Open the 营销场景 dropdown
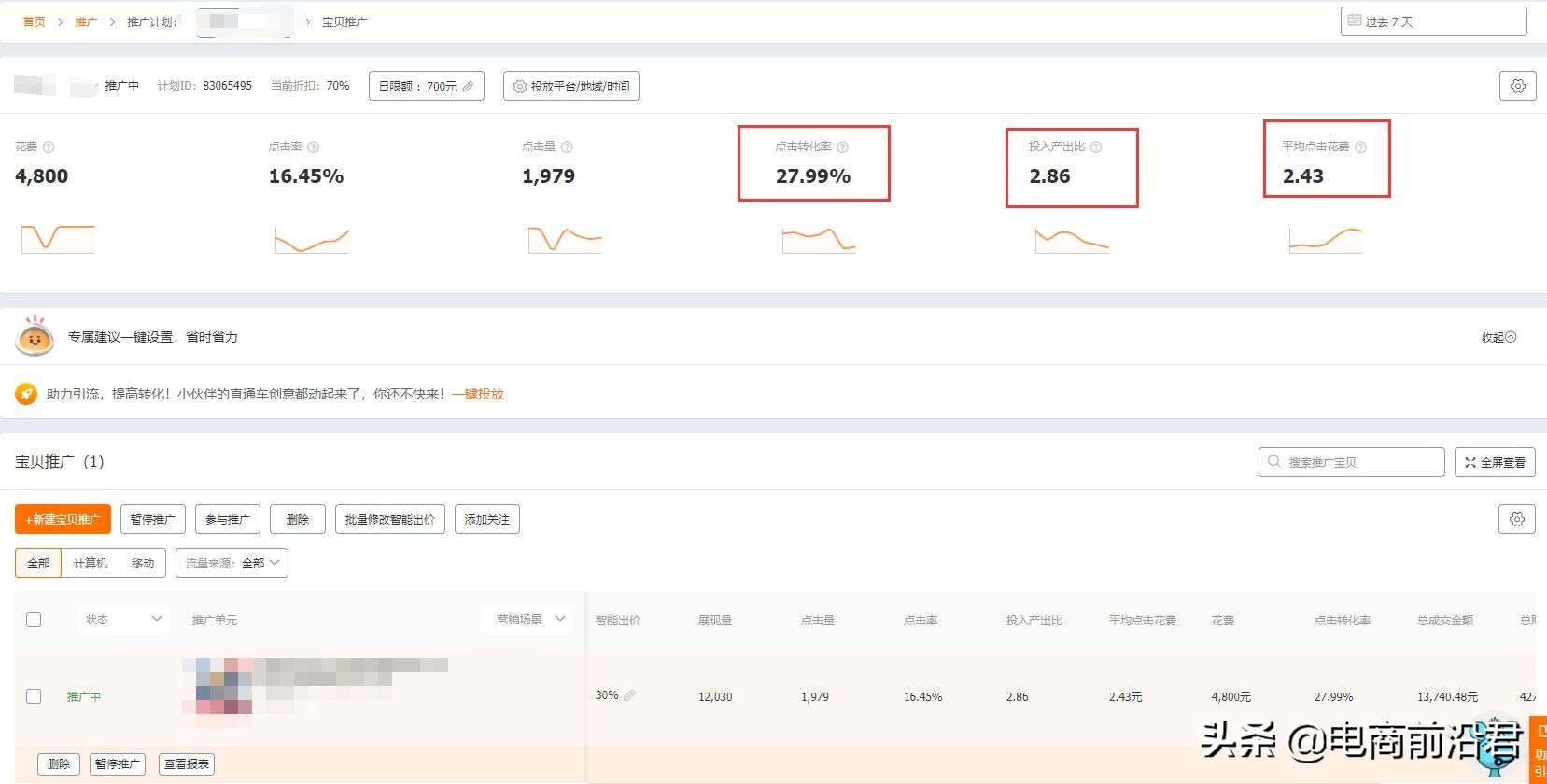 [x=527, y=619]
